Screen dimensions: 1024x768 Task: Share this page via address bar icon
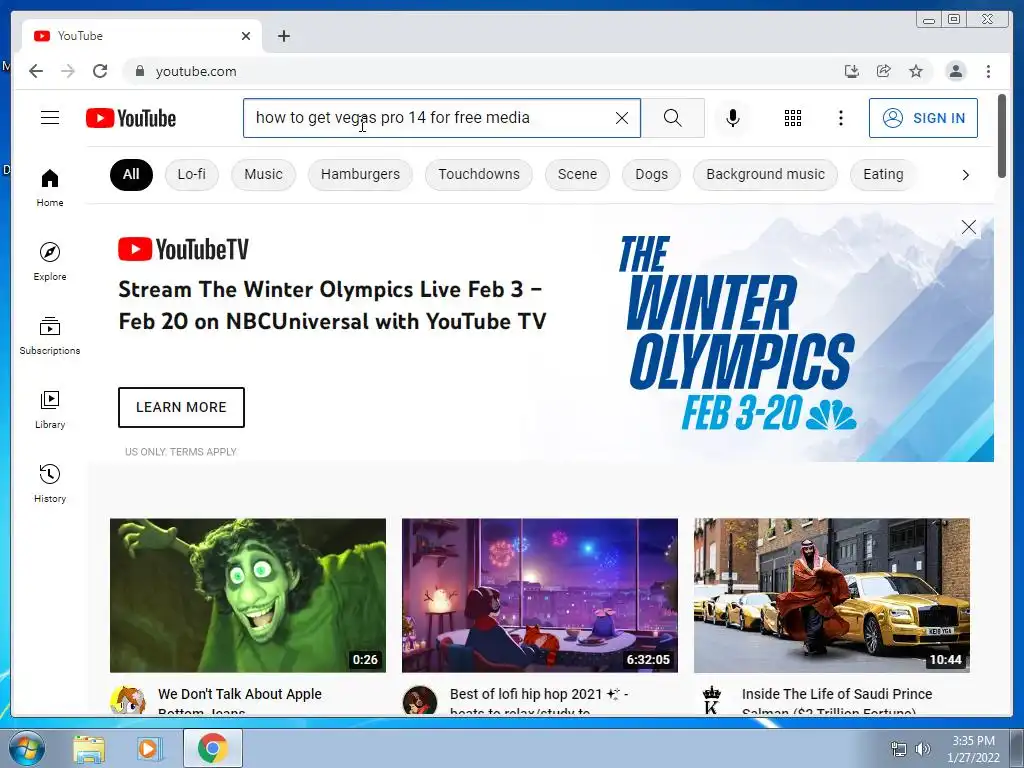coord(884,71)
